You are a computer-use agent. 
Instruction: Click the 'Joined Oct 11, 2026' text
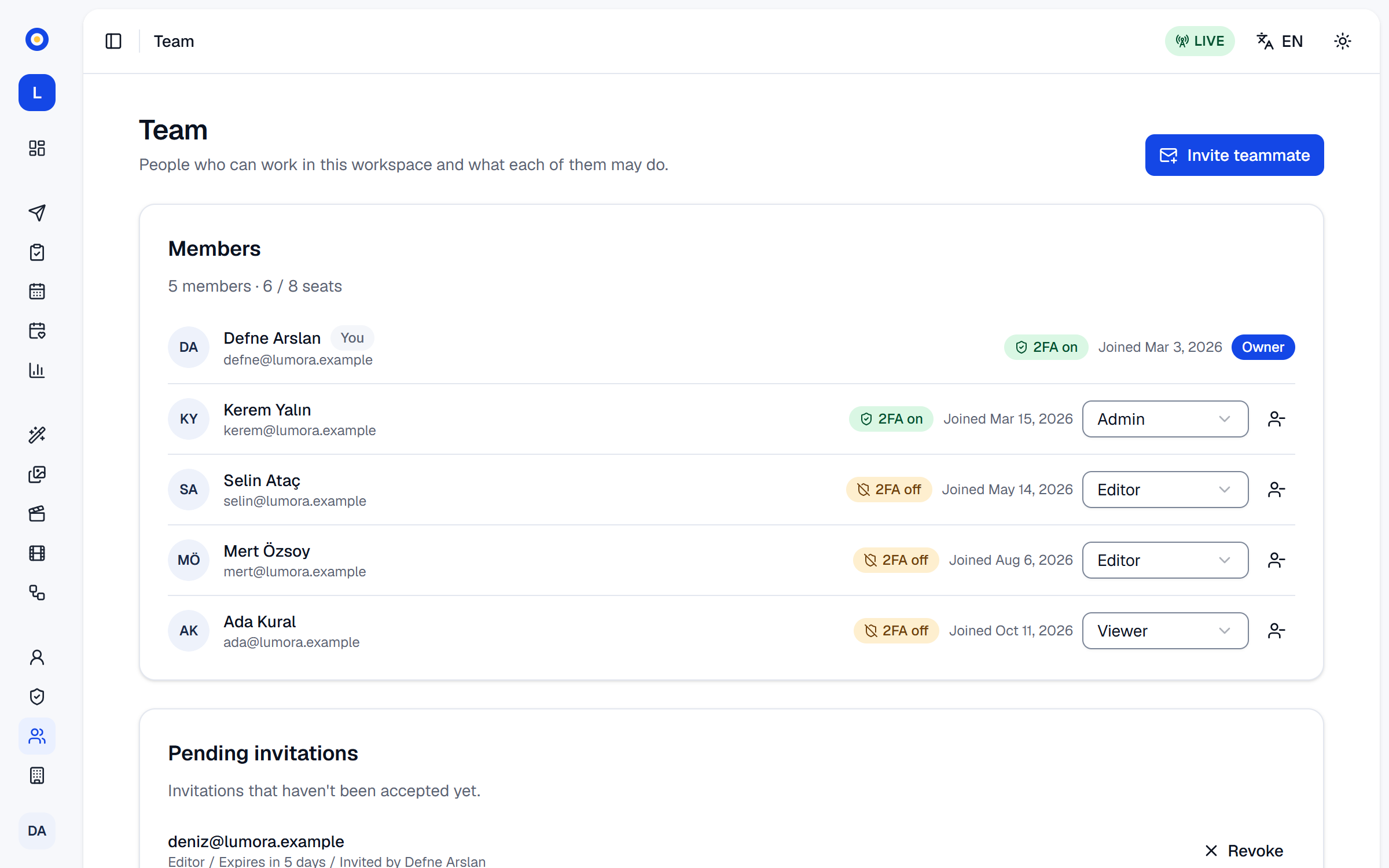pos(1010,631)
